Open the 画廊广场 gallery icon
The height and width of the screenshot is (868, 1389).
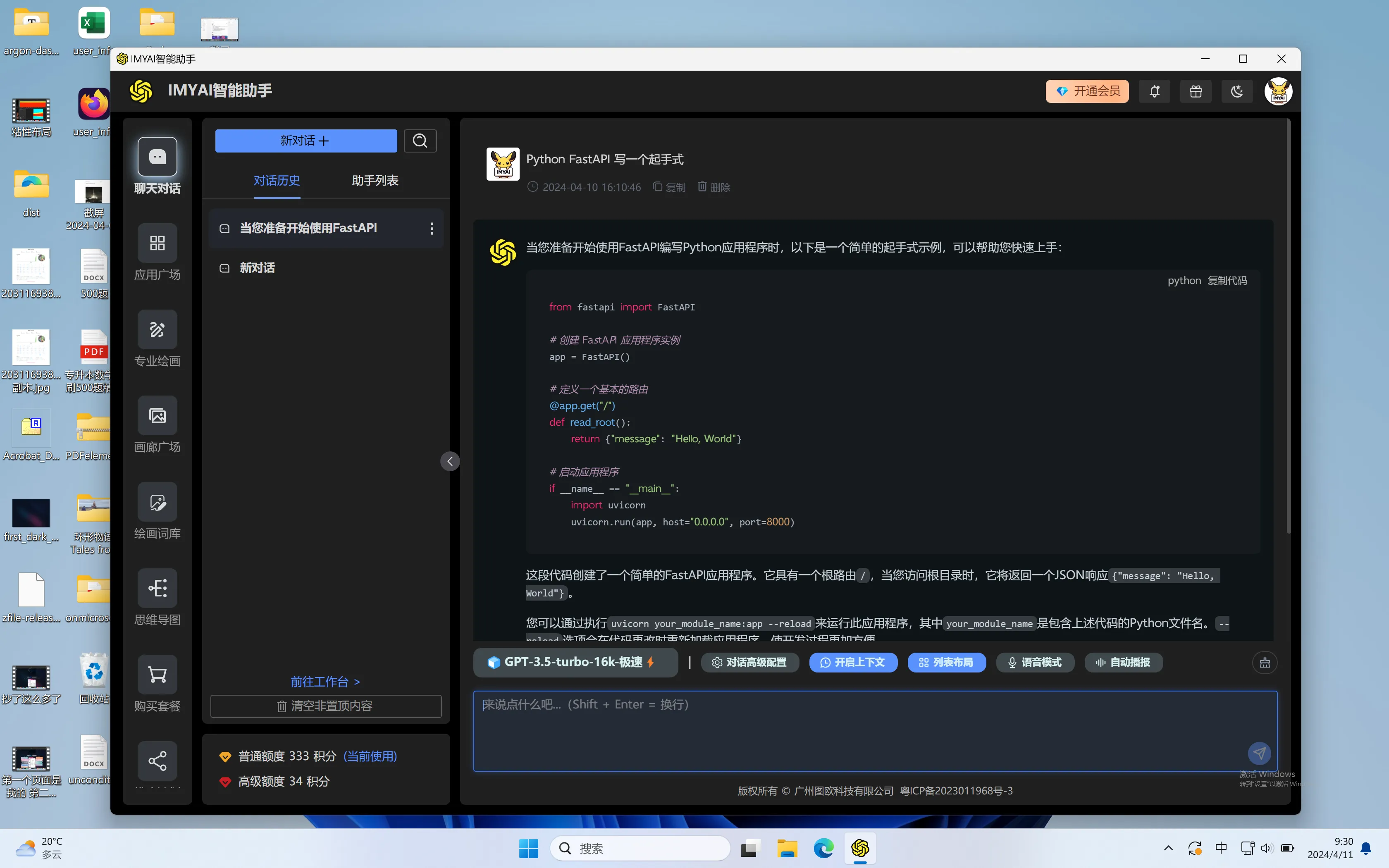click(x=157, y=416)
